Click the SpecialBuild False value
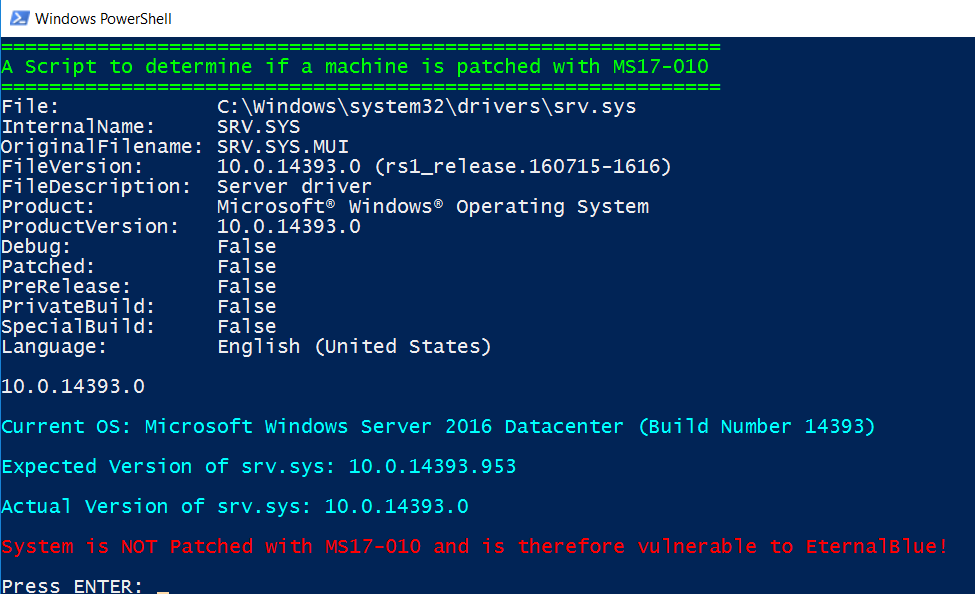This screenshot has height=594, width=975. click(247, 326)
